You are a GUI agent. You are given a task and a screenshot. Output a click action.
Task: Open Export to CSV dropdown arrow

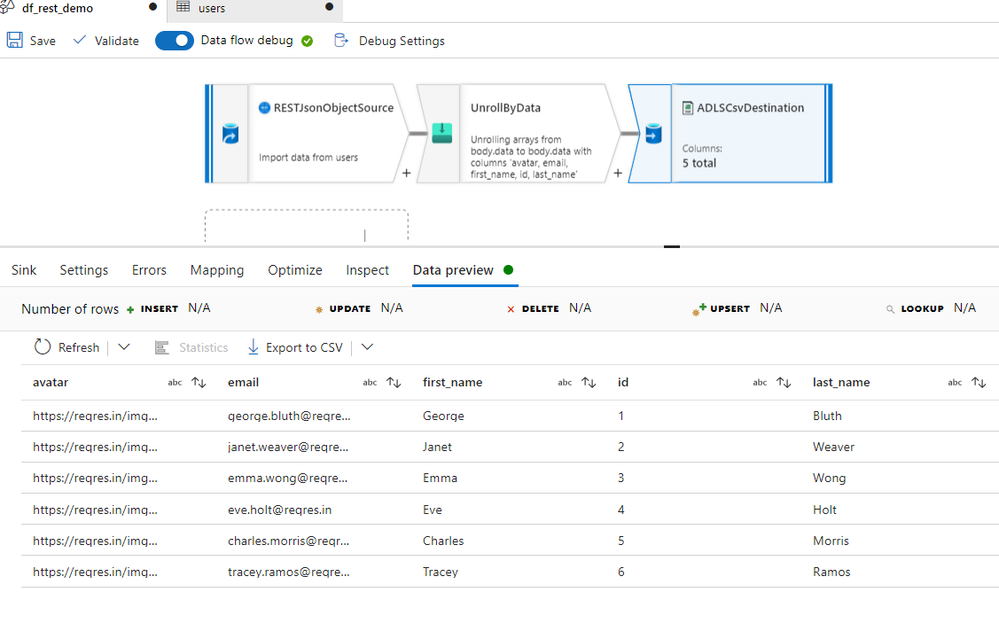pos(367,347)
